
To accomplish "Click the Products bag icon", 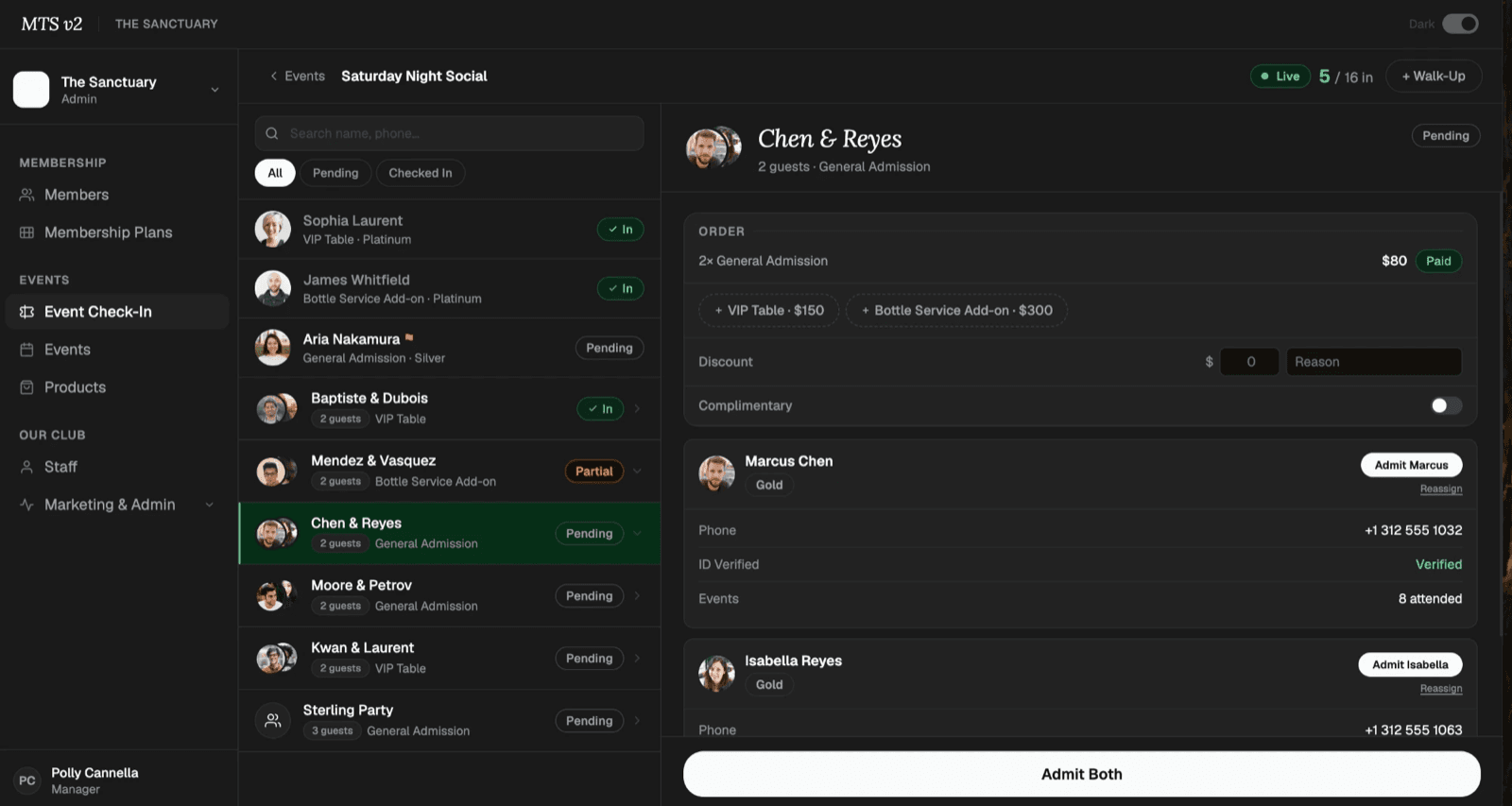I will [x=26, y=387].
